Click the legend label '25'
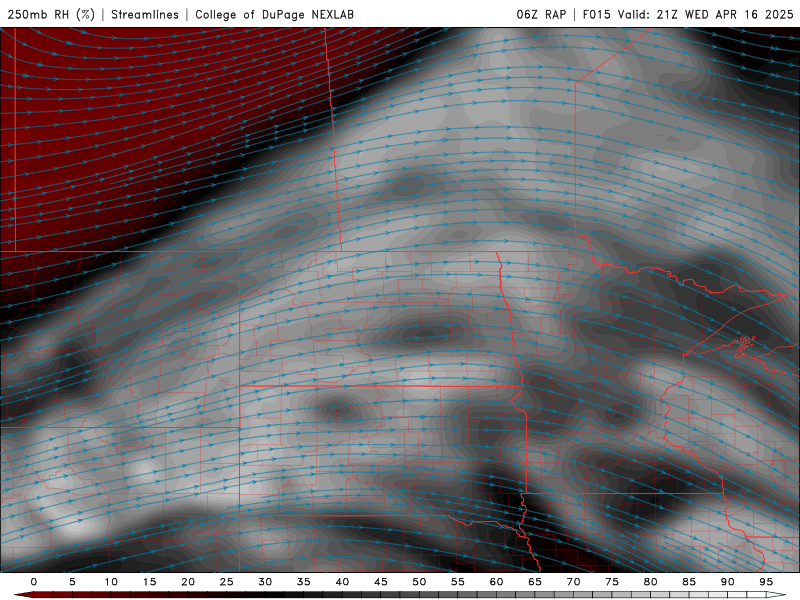 (x=226, y=582)
